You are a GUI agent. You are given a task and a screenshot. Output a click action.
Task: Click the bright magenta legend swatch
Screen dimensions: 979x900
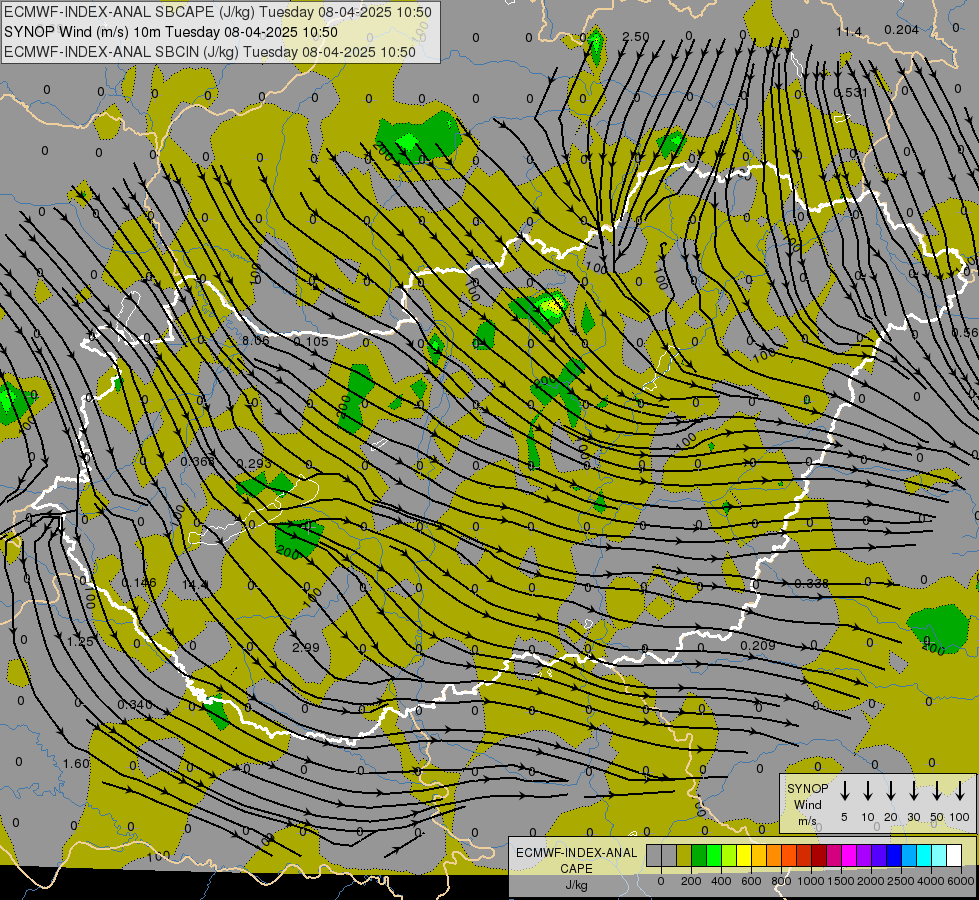(849, 855)
